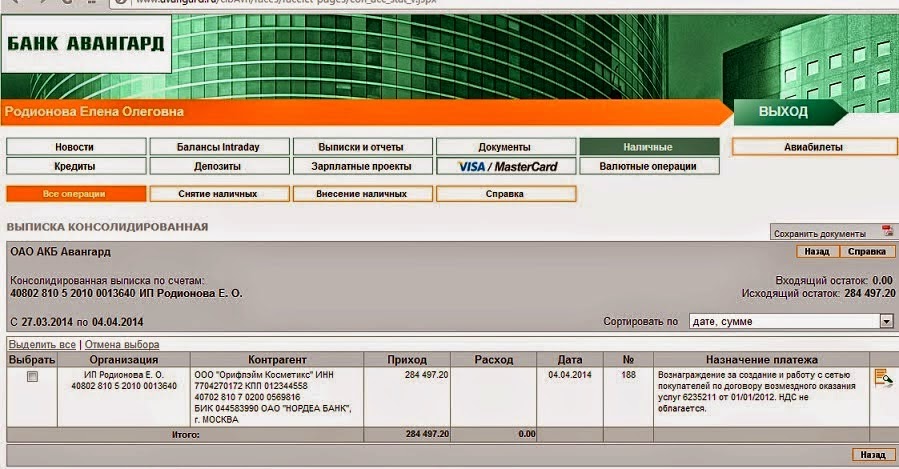Go to Депозиты

click(220, 166)
